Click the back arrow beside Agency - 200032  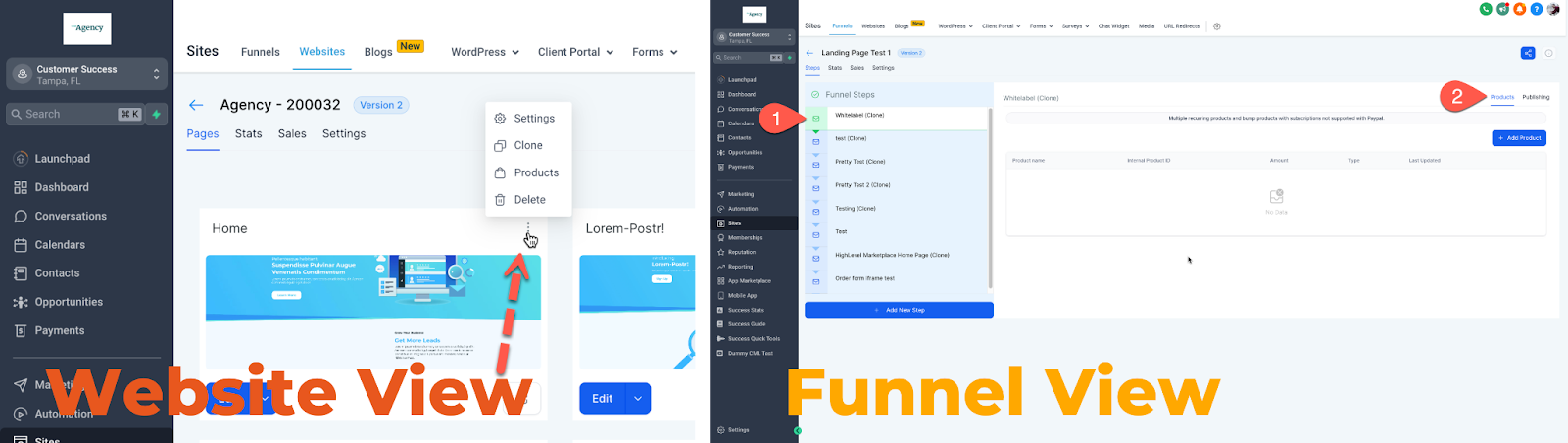196,105
